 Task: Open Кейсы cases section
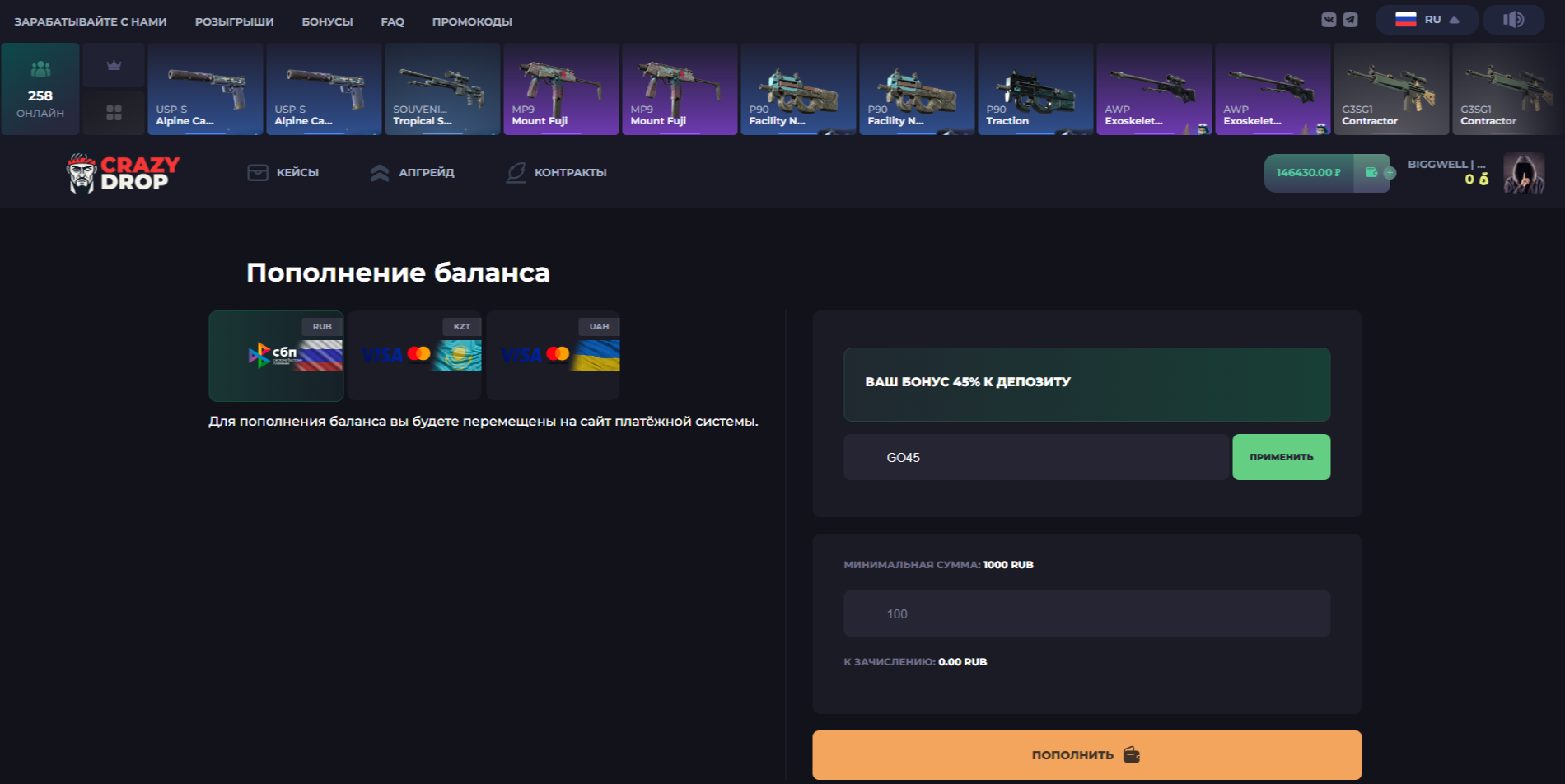click(283, 173)
